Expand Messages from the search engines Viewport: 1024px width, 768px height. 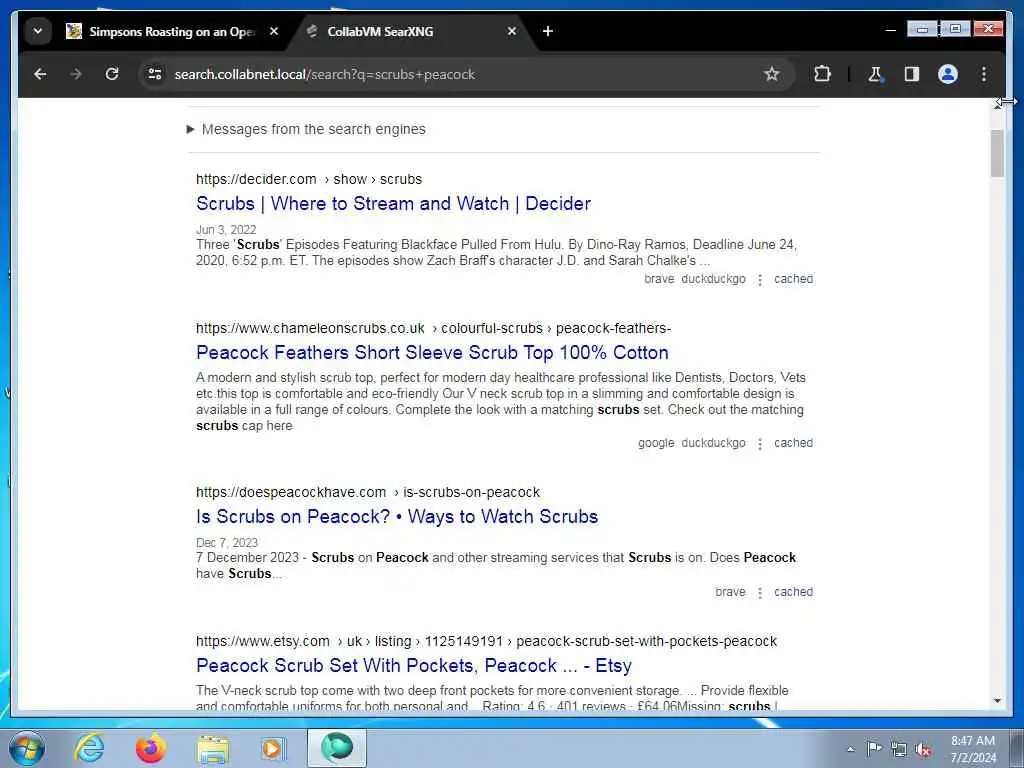coord(306,129)
